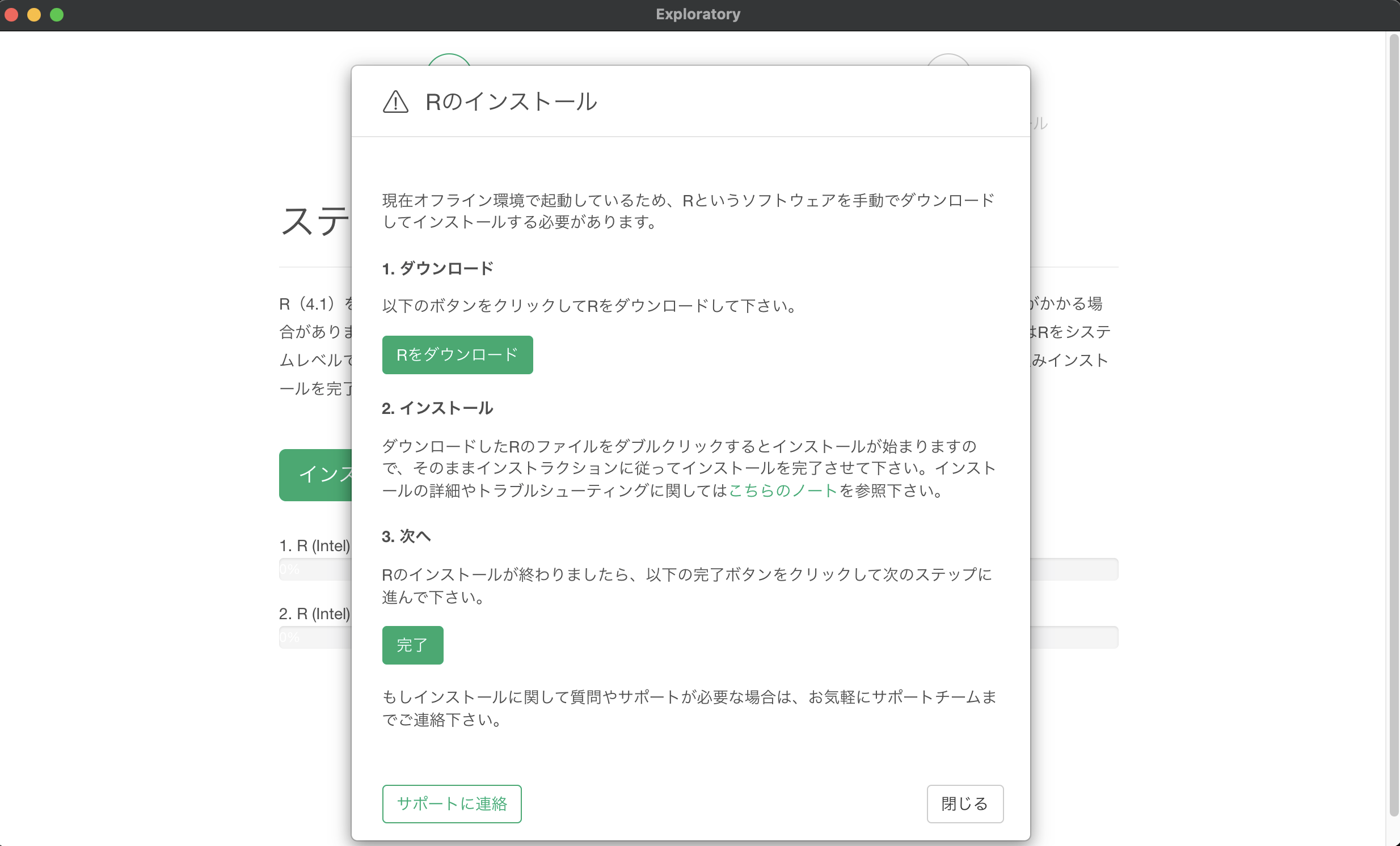This screenshot has height=846, width=1400.
Task: Click the yellow minimize window button
Action: point(34,15)
